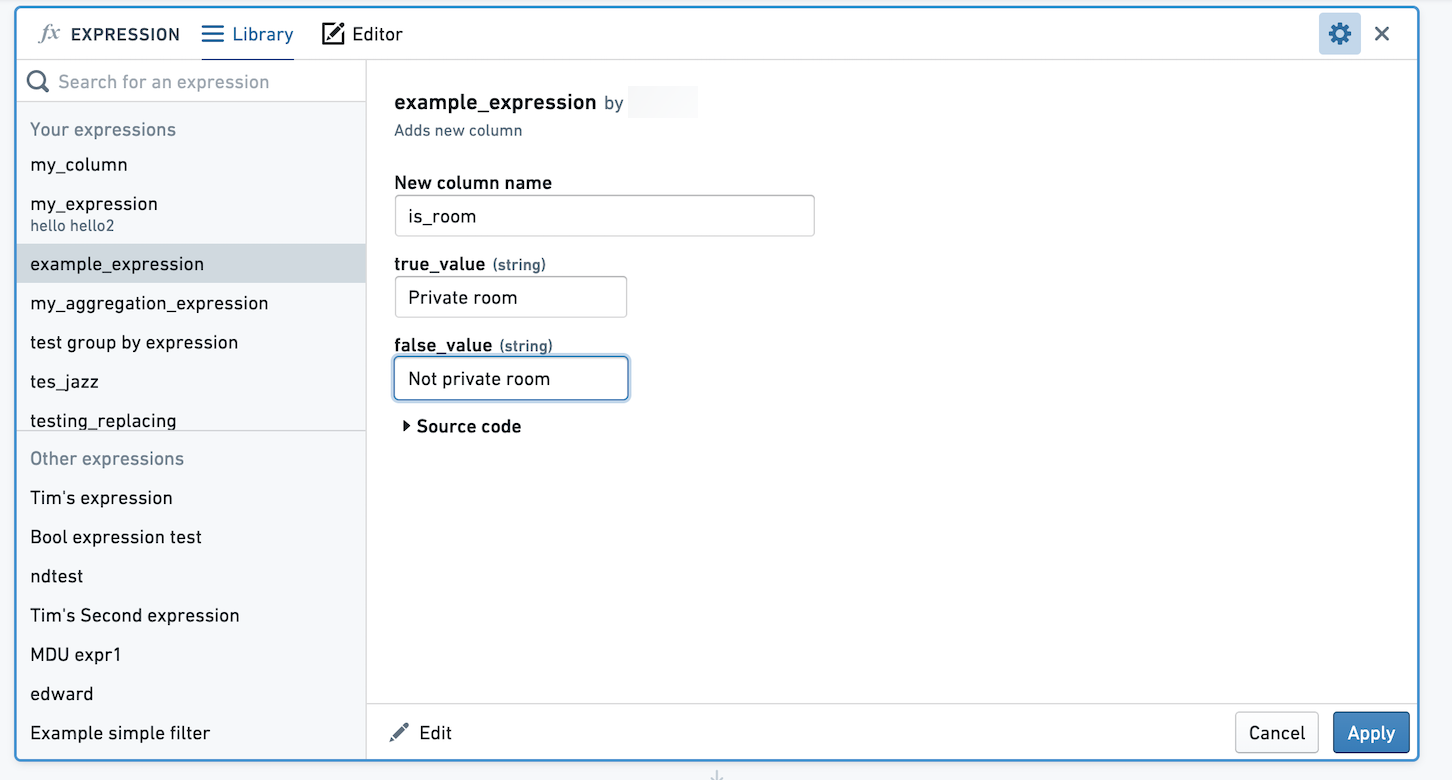Click the pencil Edit icon
The width and height of the screenshot is (1452, 780).
point(399,733)
